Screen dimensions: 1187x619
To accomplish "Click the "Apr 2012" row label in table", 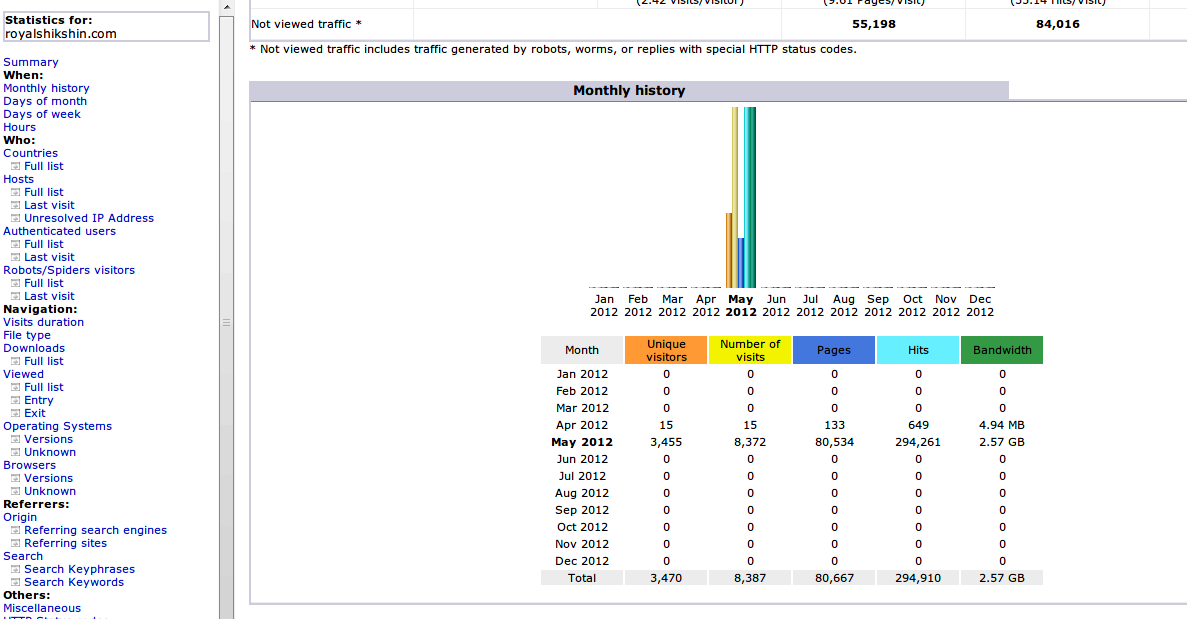I will click(581, 425).
